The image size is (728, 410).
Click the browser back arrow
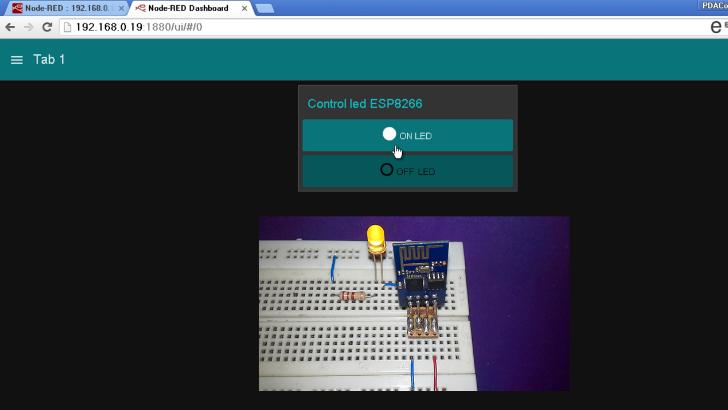[11, 27]
